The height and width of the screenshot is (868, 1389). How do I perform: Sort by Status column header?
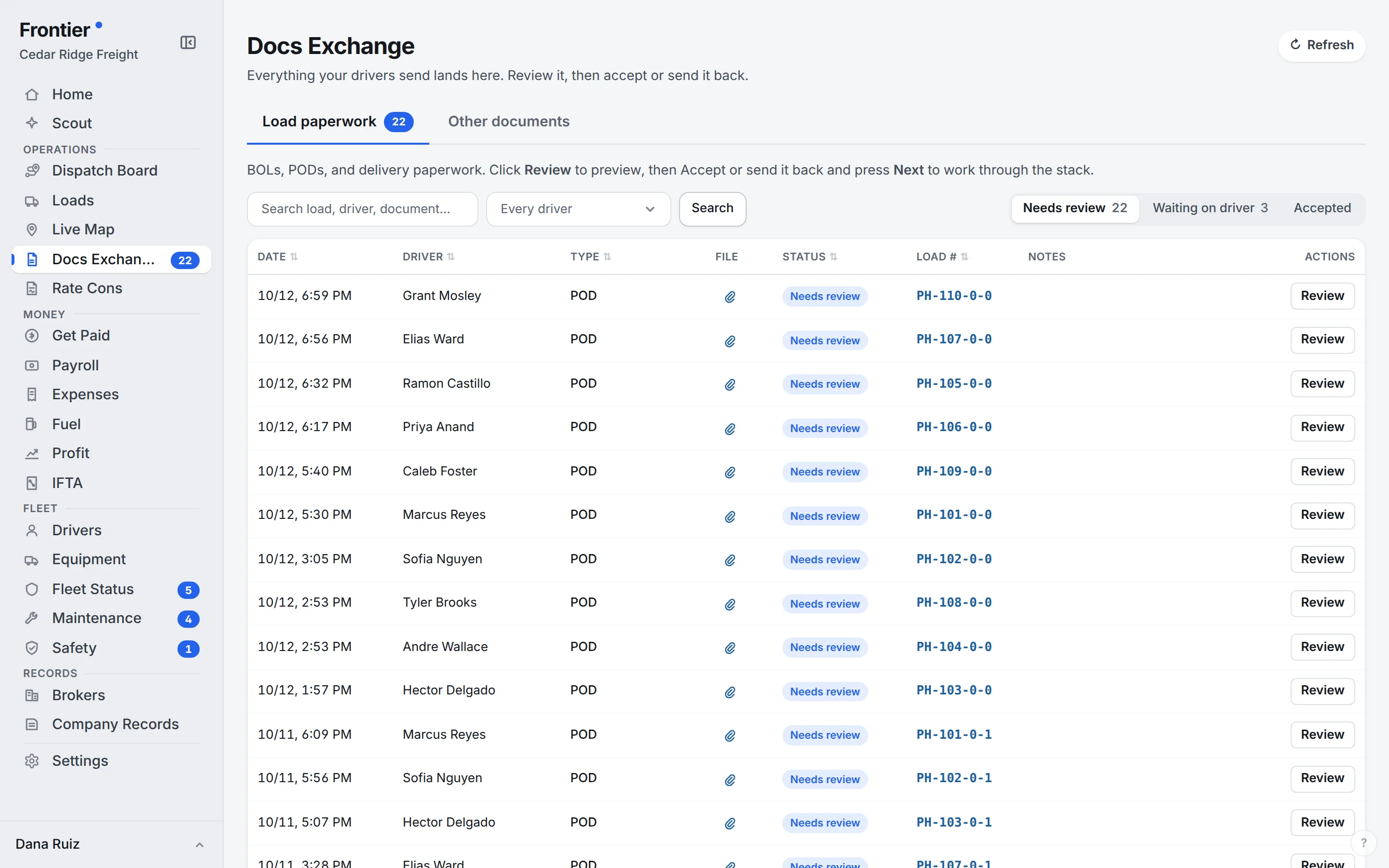pyautogui.click(x=810, y=257)
